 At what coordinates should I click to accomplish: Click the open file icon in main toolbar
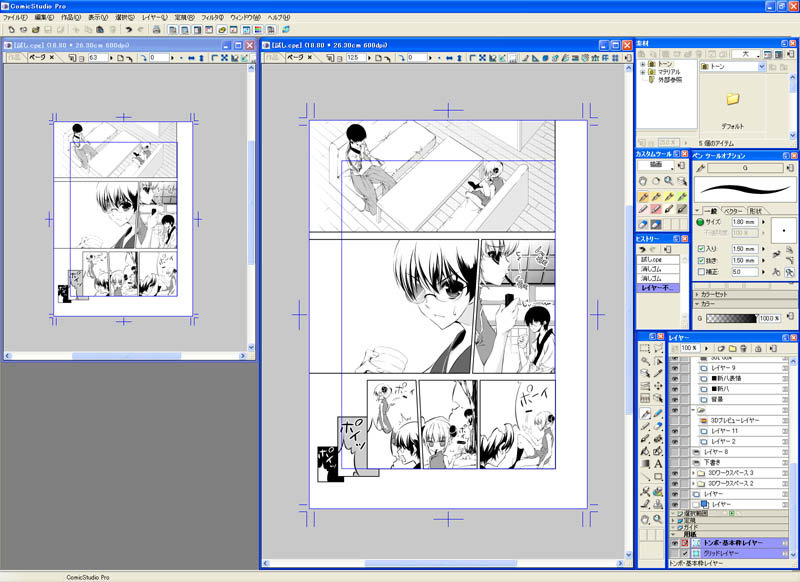tap(36, 30)
